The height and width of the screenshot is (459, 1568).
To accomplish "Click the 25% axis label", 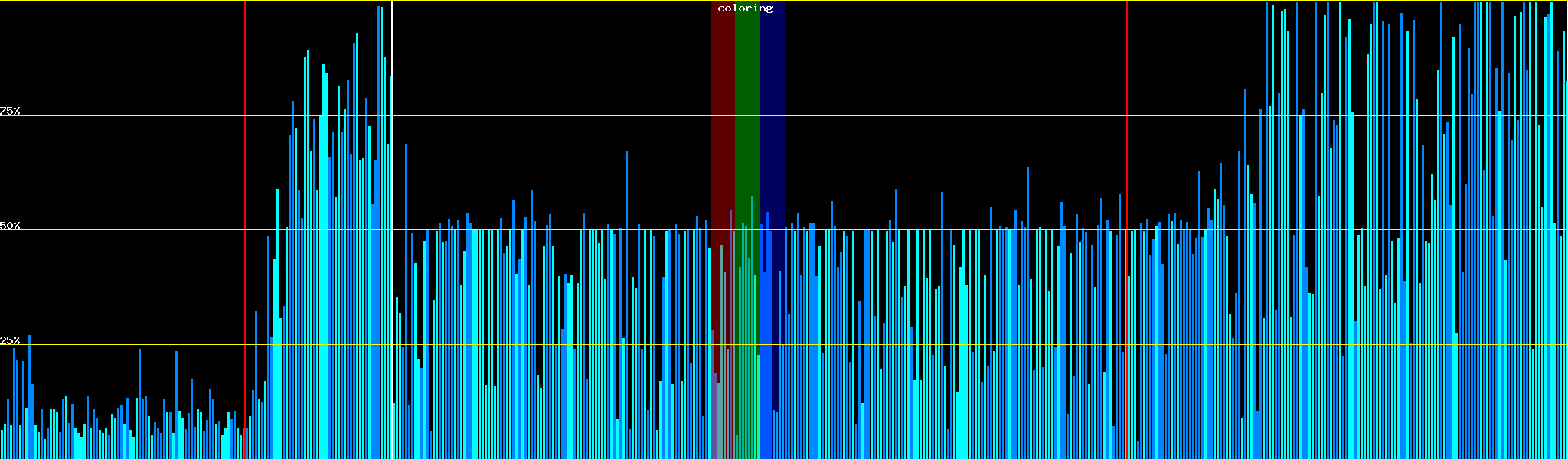I will pyautogui.click(x=10, y=340).
